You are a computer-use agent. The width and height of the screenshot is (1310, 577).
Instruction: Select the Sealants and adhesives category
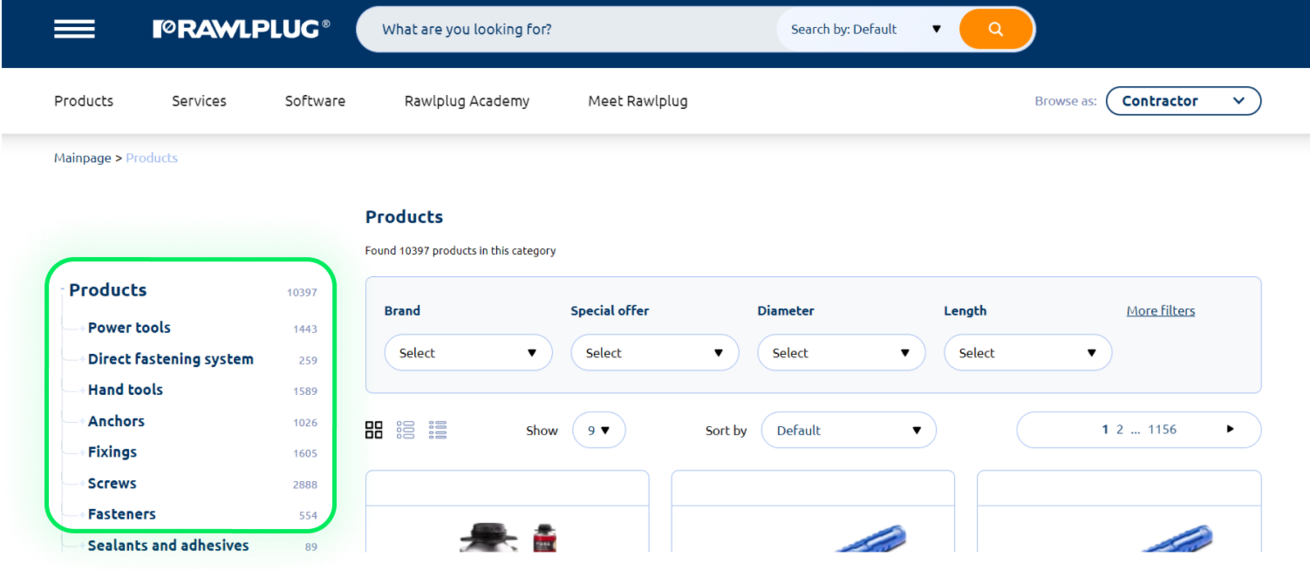click(x=168, y=546)
